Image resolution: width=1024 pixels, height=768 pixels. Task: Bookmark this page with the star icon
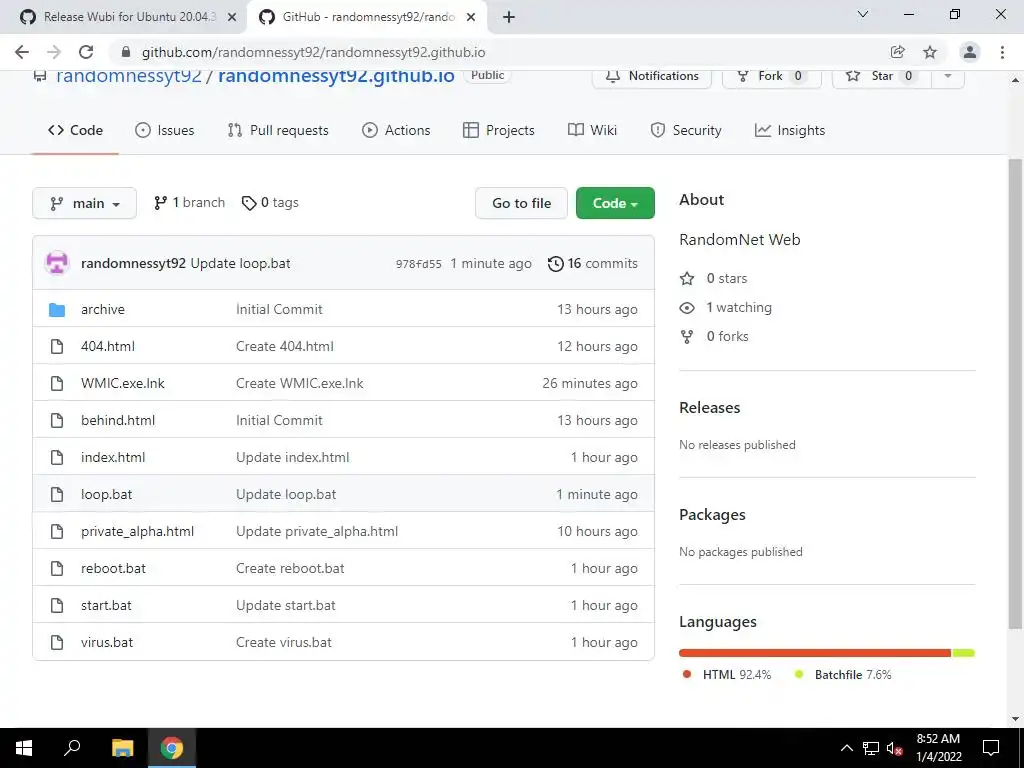coord(930,52)
